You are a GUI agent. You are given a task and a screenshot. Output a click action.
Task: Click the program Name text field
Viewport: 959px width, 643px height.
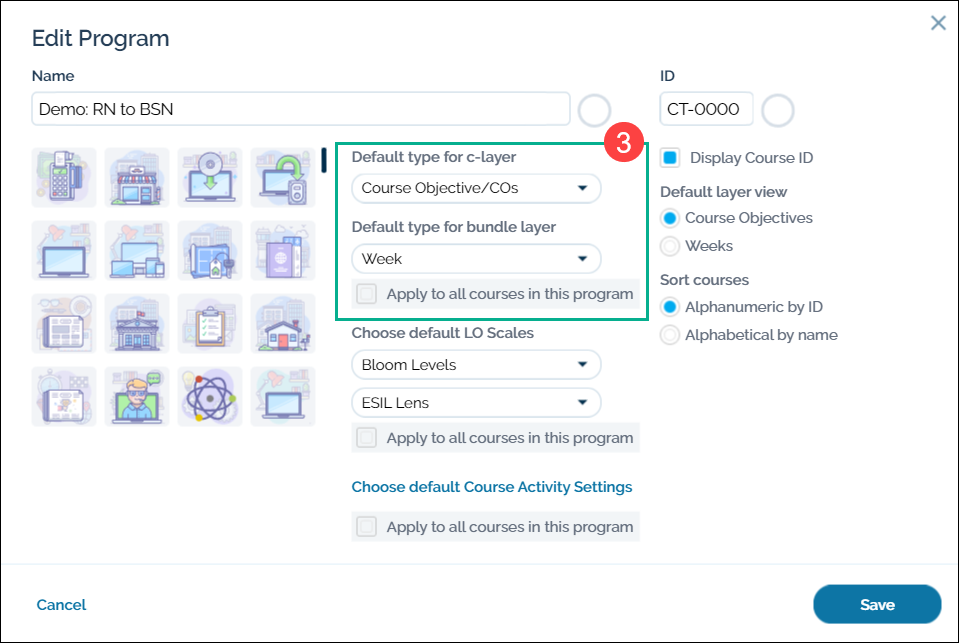300,109
